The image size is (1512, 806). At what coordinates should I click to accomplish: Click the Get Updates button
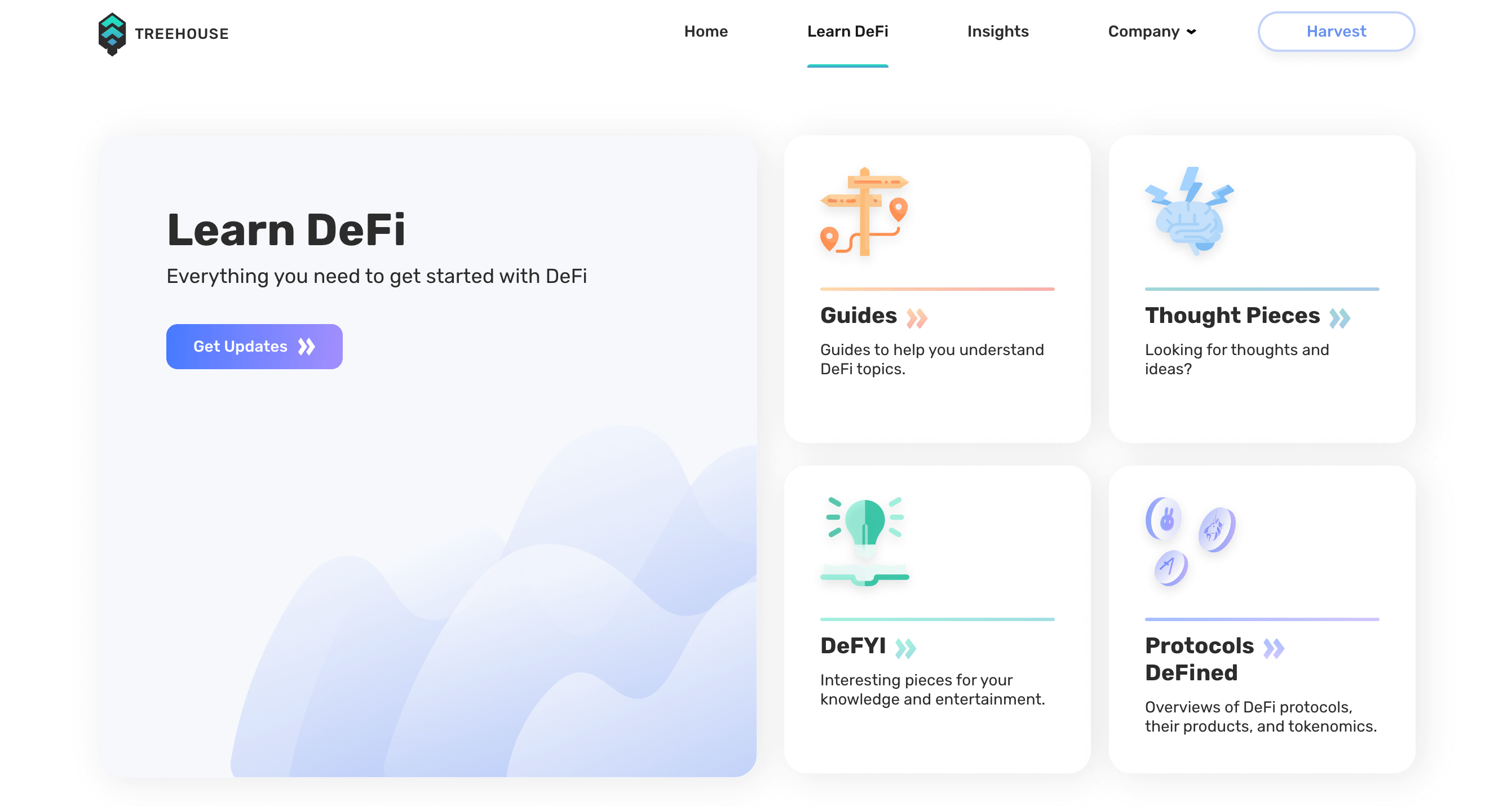click(254, 346)
